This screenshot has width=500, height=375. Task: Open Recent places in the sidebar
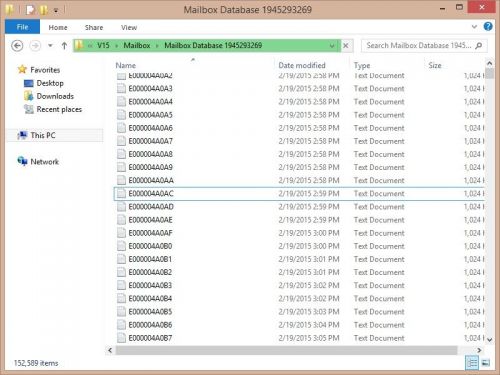[59, 109]
